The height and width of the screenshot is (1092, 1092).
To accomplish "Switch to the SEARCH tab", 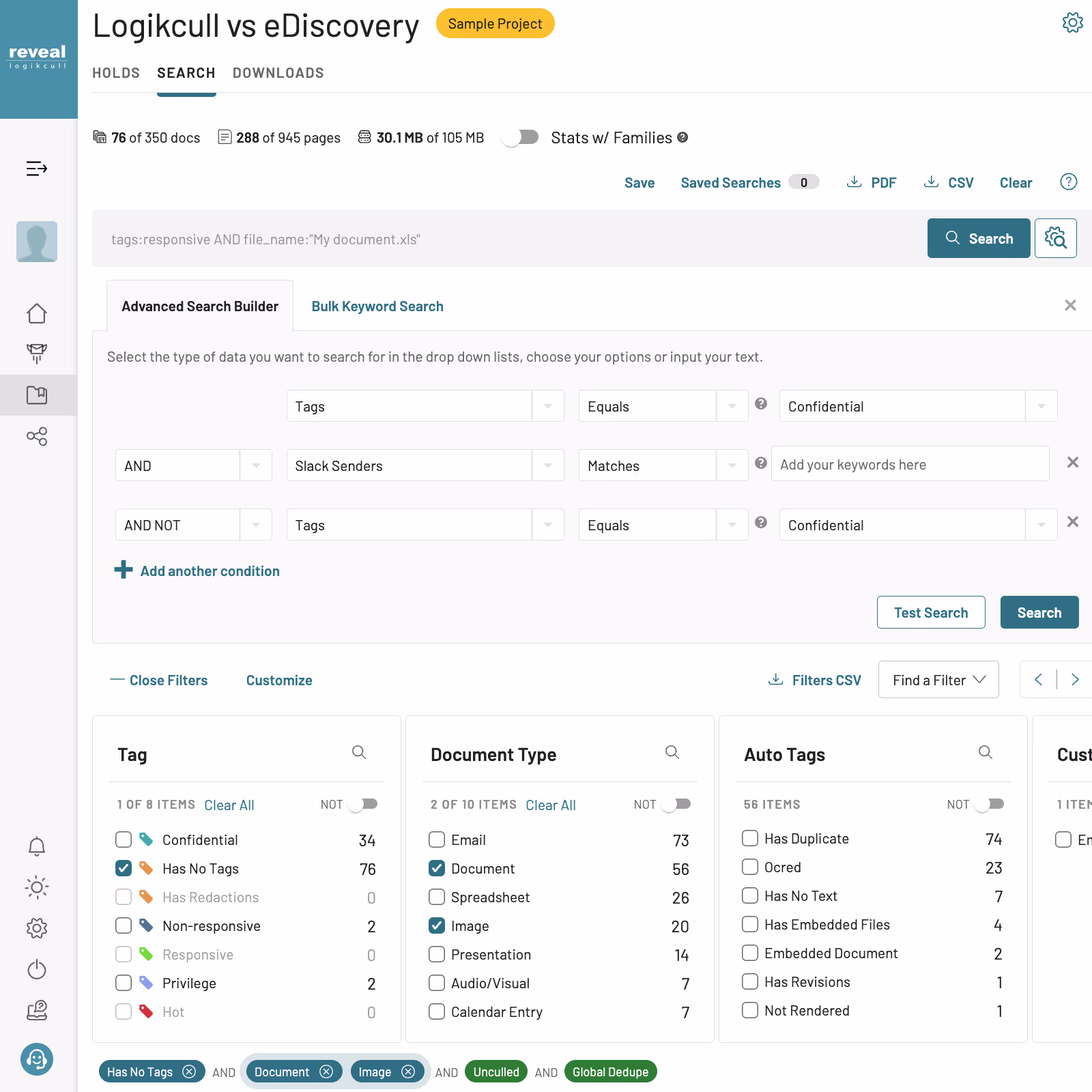I will coord(186,73).
